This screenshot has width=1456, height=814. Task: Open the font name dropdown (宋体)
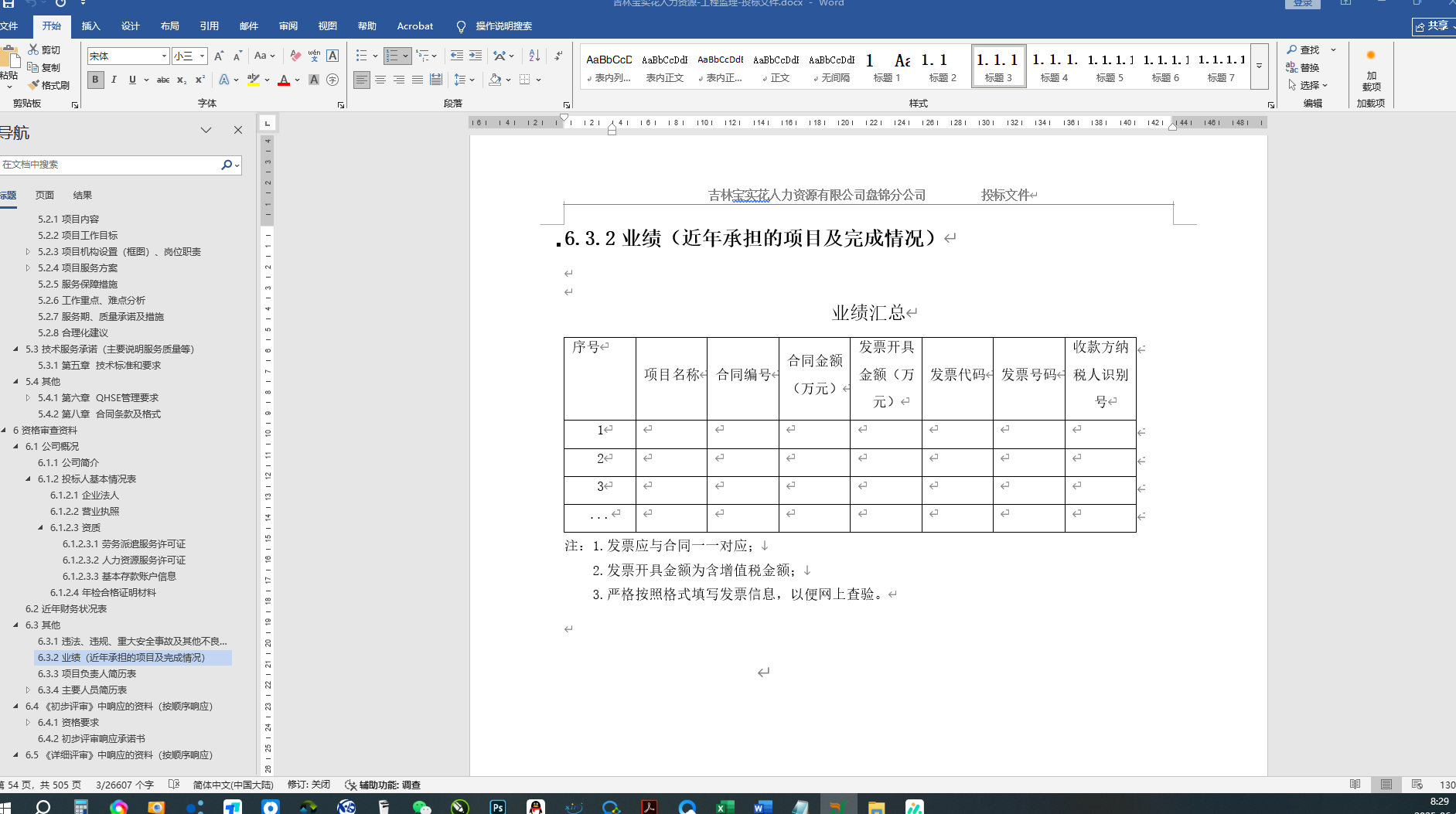(164, 56)
